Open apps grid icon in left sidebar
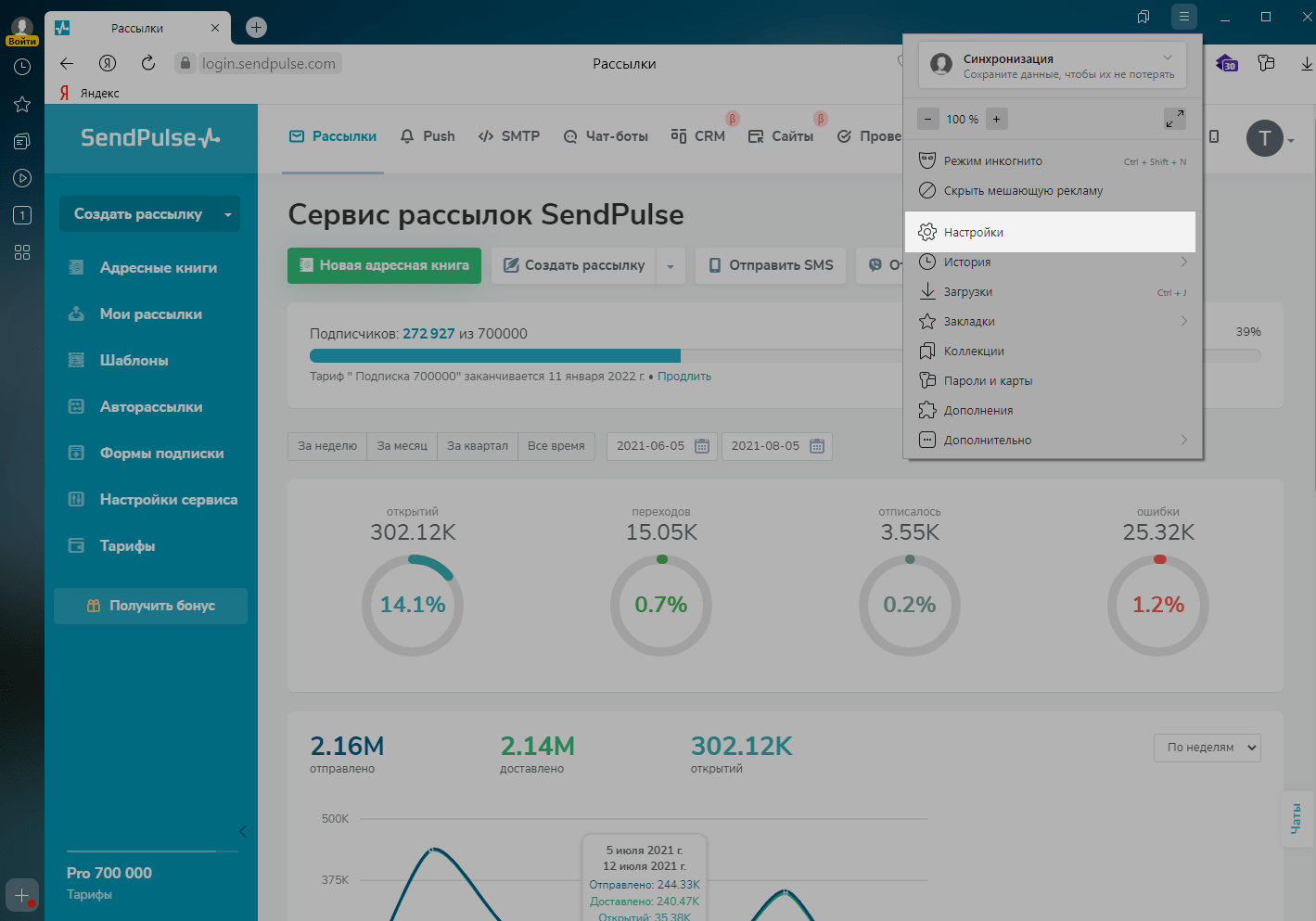The width and height of the screenshot is (1316, 921). [x=22, y=252]
